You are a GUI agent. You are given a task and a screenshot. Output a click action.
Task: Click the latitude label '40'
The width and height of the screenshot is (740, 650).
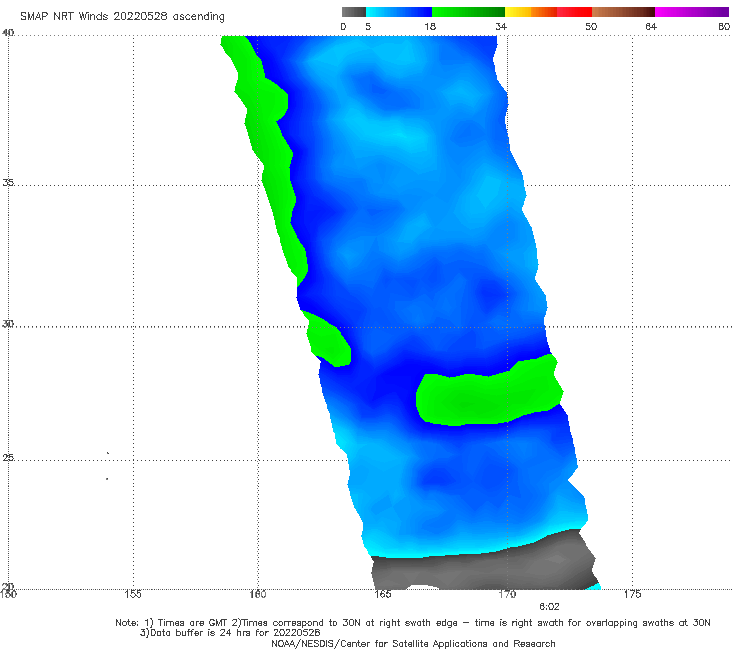pos(8,32)
